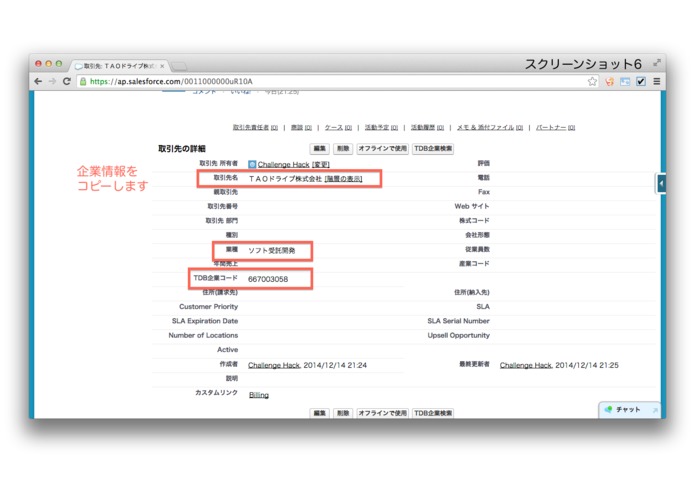695x494 pixels.
Task: Open a new browser tab
Action: (179, 66)
